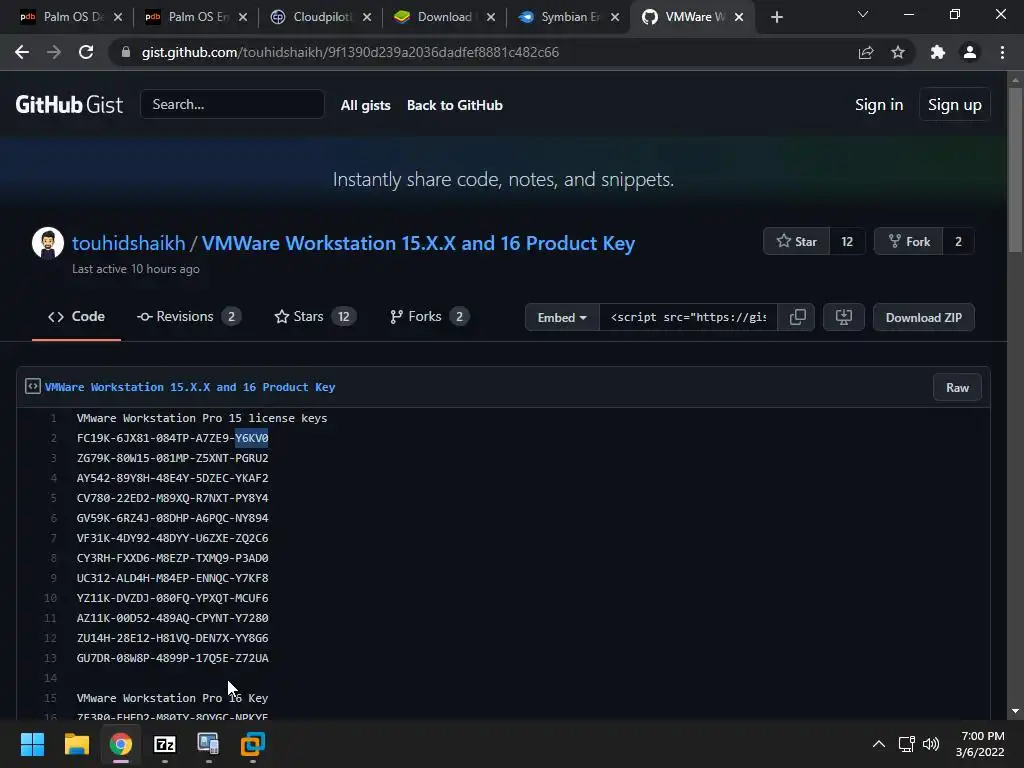
Task: Show hidden tray icons chevron
Action: [x=879, y=744]
